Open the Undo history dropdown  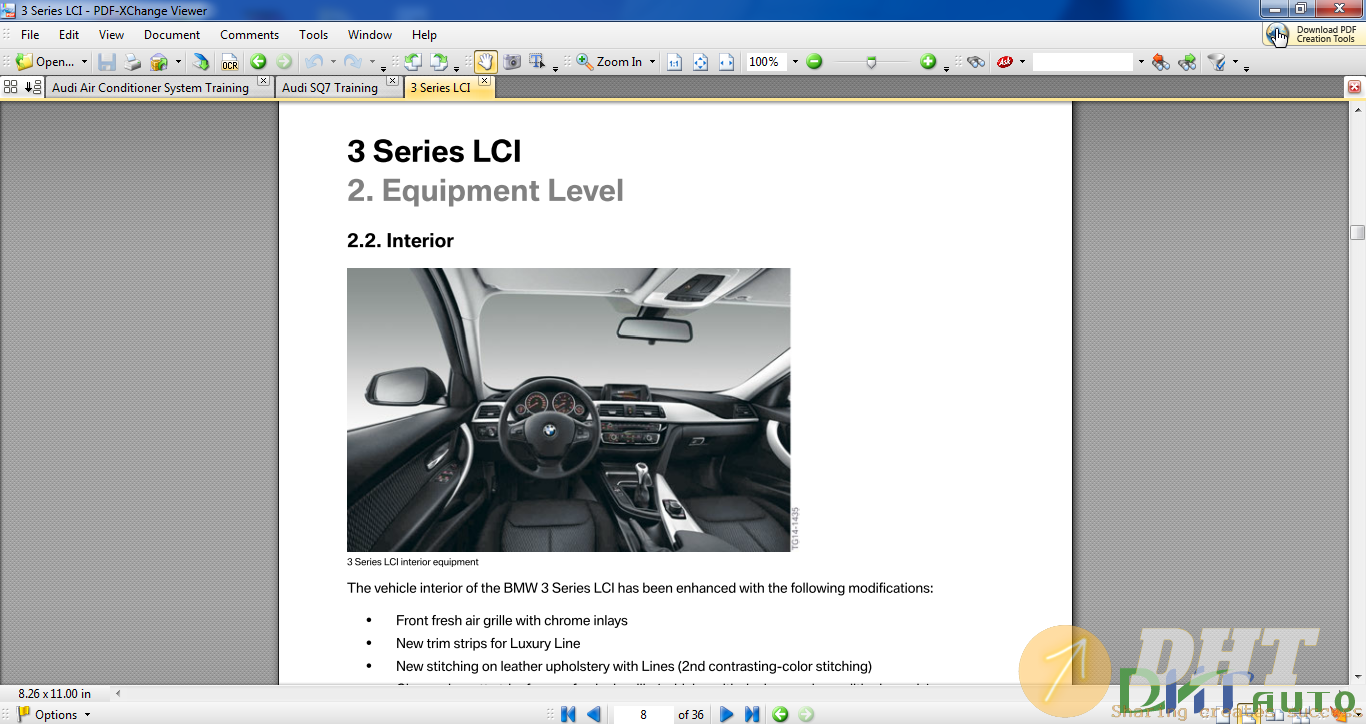(332, 62)
